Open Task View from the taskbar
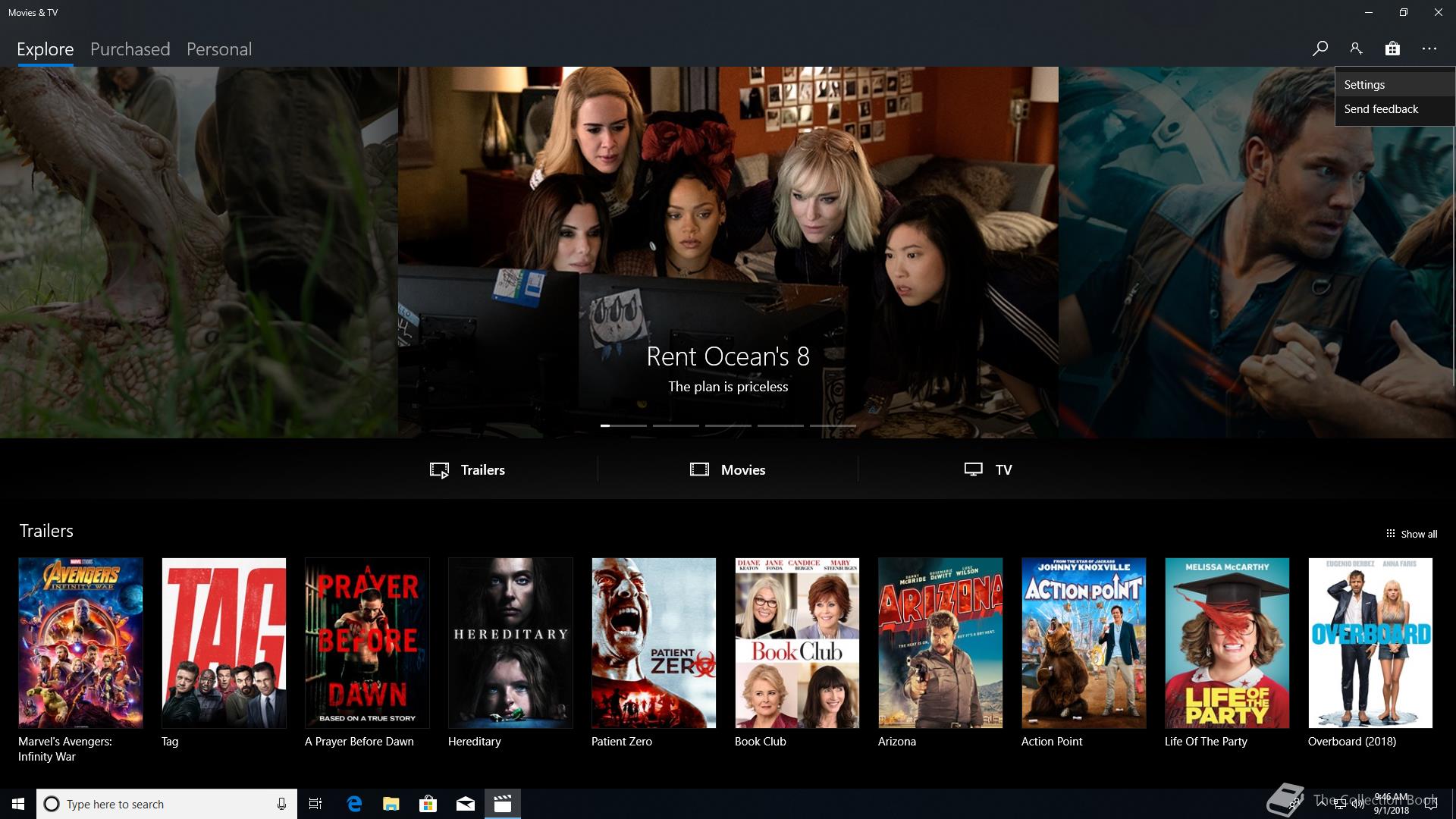This screenshot has height=819, width=1456. tap(315, 804)
